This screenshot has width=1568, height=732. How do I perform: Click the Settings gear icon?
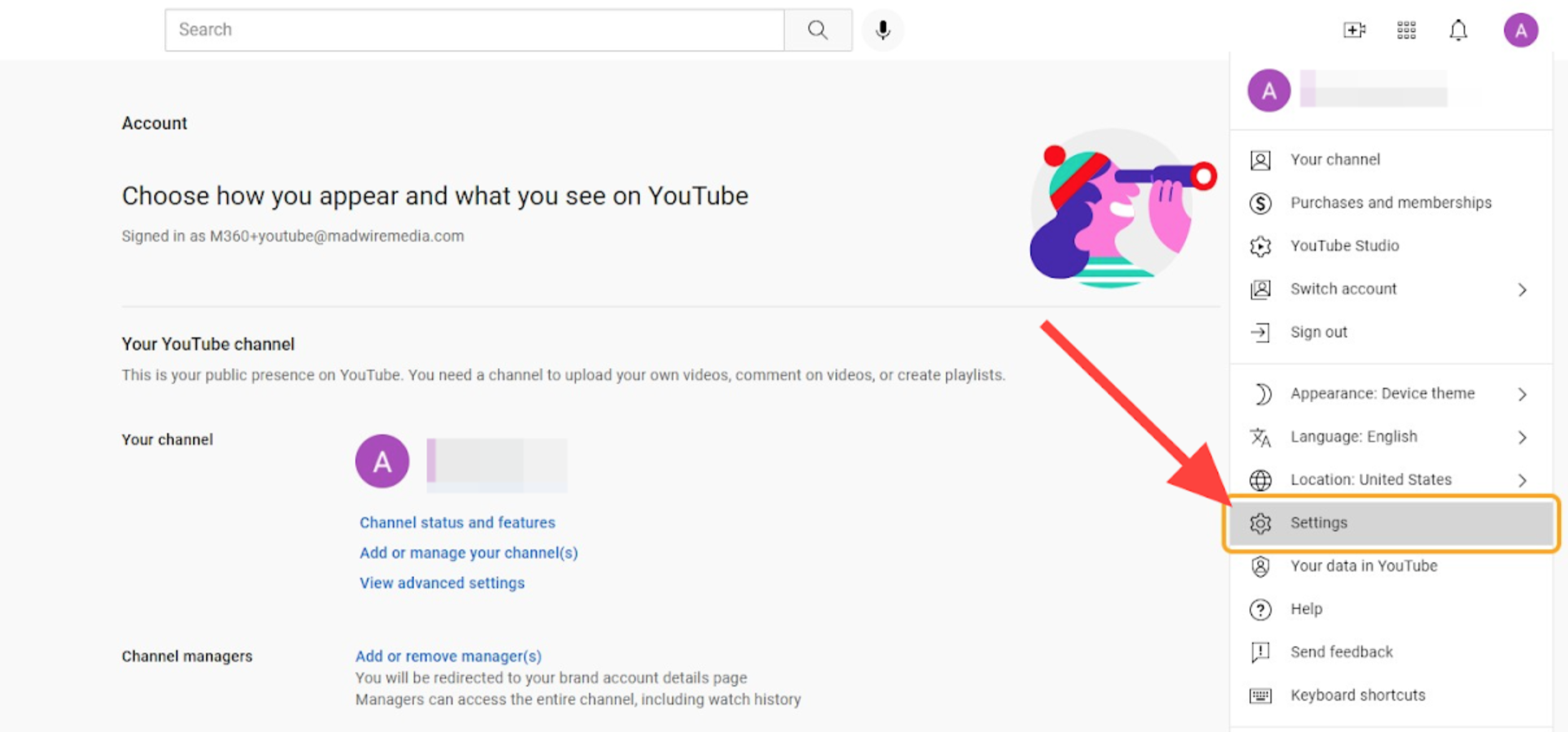tap(1260, 523)
